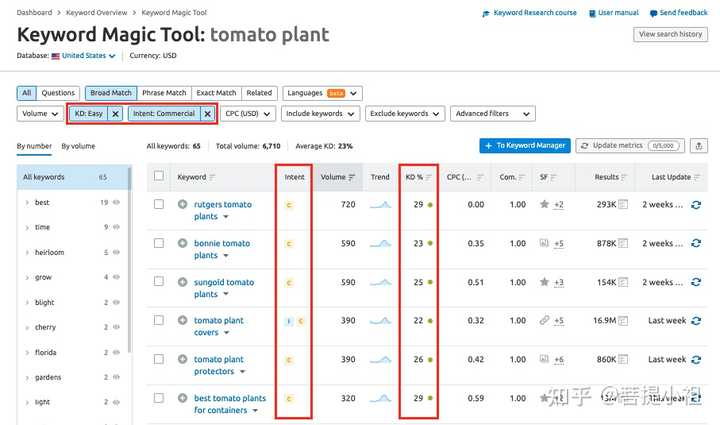The image size is (720, 425).
Task: Open Languages beta dropdown
Action: 322,93
